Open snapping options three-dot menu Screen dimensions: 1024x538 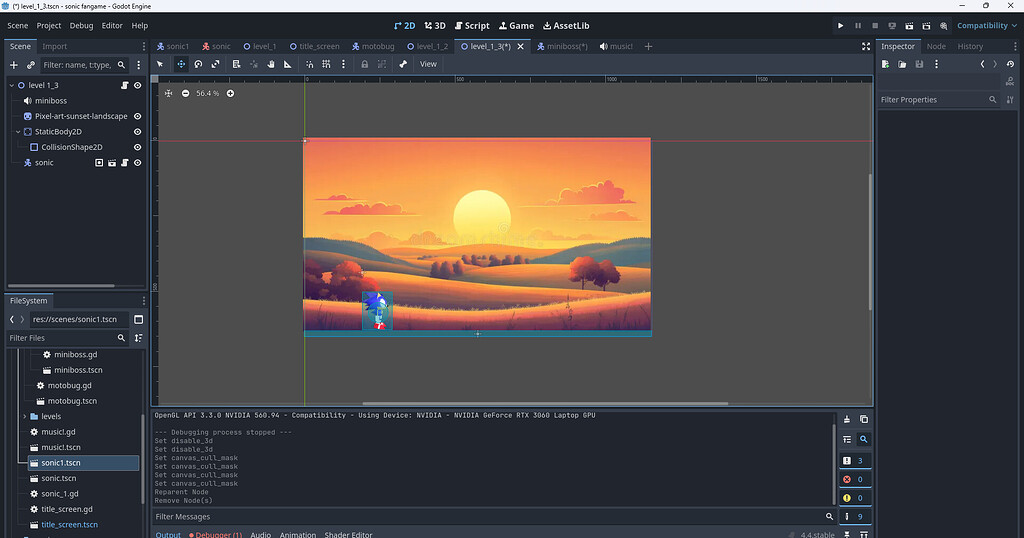click(x=344, y=64)
